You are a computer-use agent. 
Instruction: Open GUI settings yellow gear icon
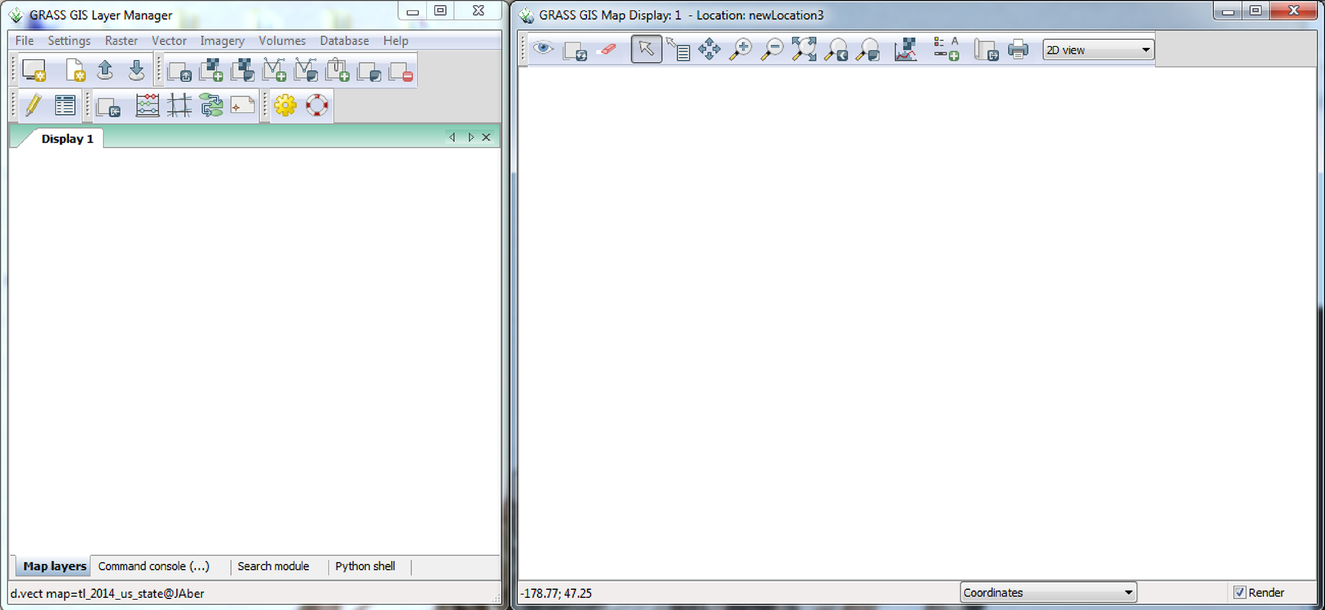point(285,105)
